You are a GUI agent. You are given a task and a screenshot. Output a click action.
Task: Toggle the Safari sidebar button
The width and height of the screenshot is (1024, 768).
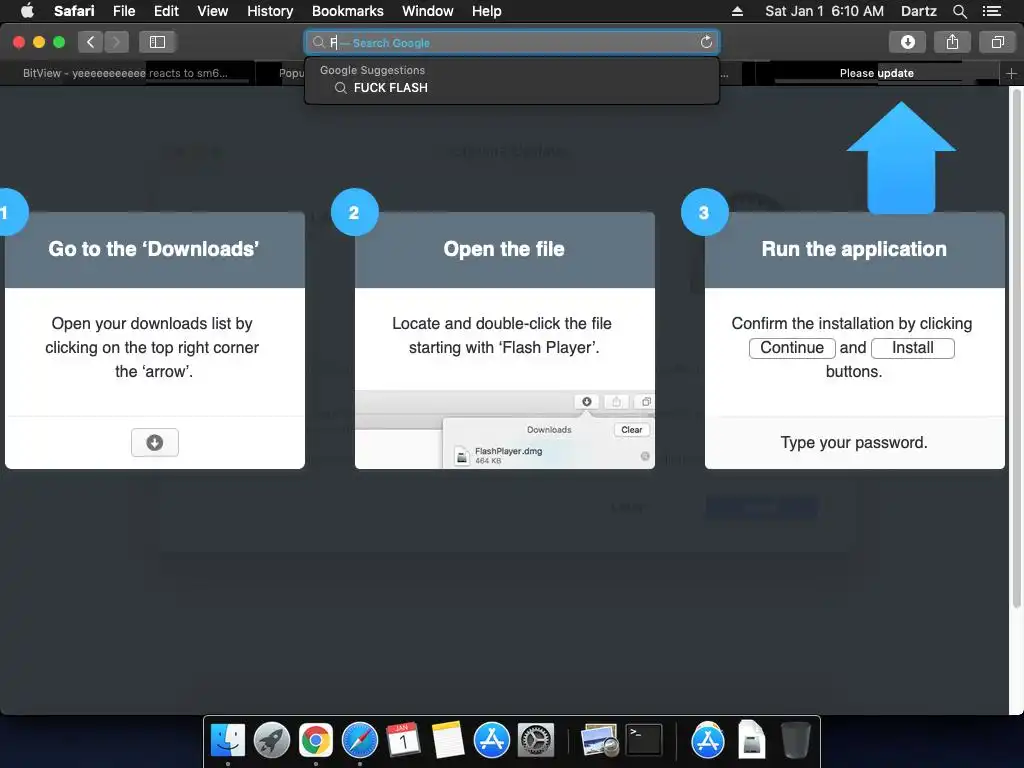[x=157, y=42]
